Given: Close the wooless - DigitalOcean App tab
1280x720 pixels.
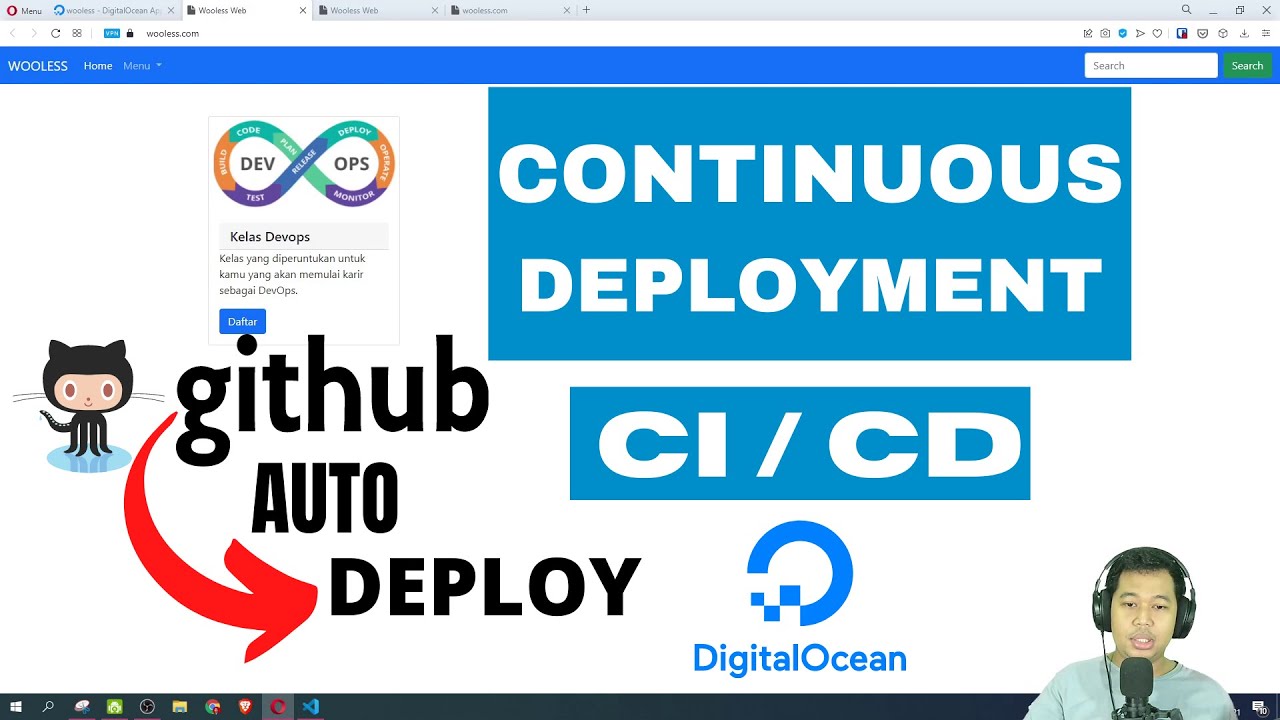Looking at the screenshot, I should click(x=170, y=10).
